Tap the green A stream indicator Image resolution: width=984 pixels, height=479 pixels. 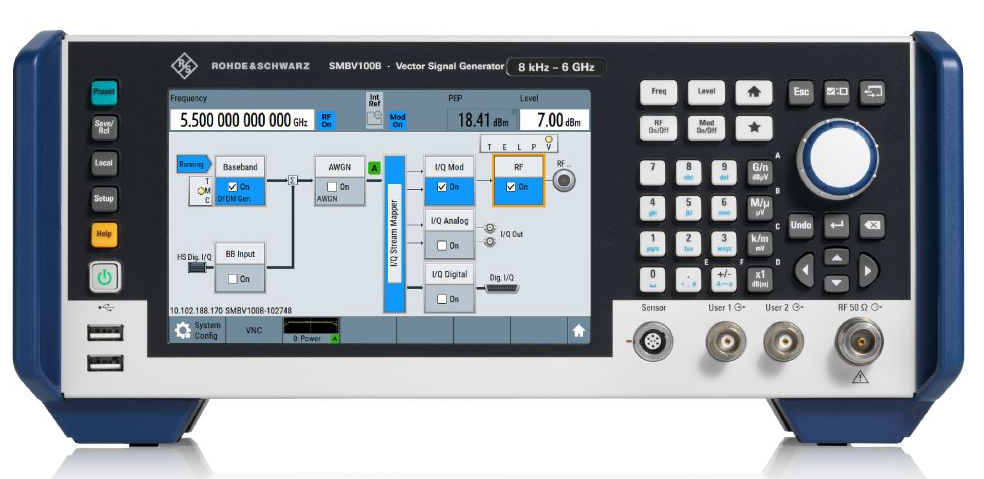(x=374, y=168)
